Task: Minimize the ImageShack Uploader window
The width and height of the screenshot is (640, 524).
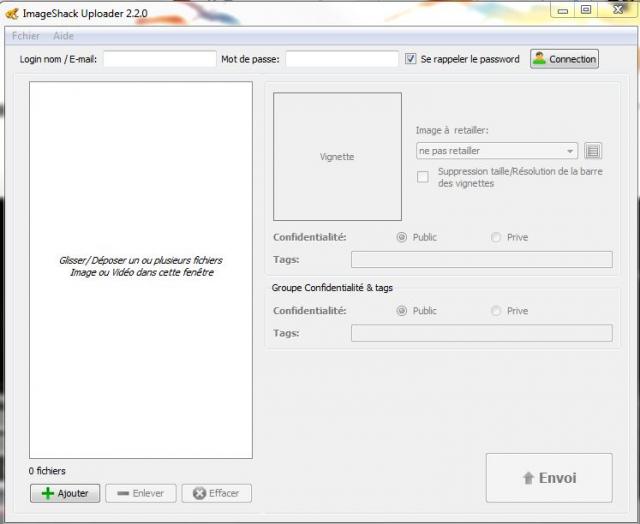Action: click(x=563, y=10)
